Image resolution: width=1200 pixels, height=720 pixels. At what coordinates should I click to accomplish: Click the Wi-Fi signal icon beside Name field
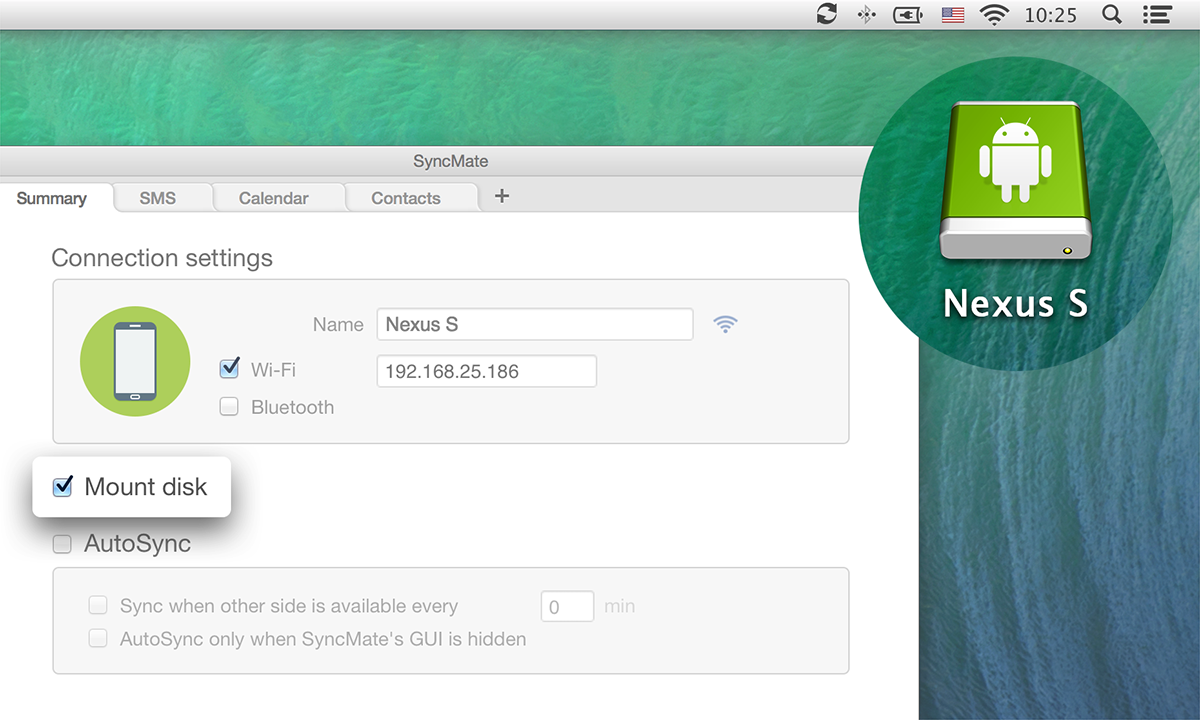(x=725, y=324)
